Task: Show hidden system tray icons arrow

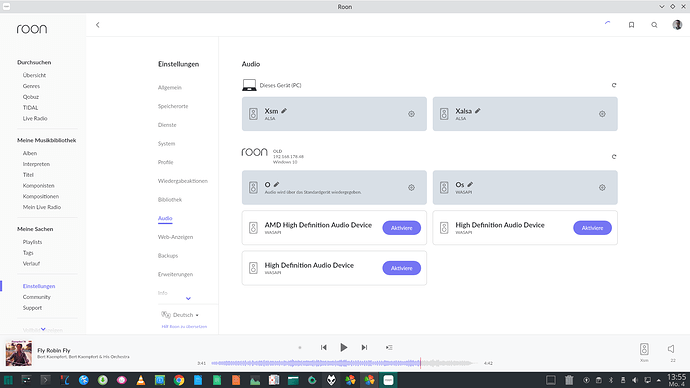Action: tap(659, 380)
